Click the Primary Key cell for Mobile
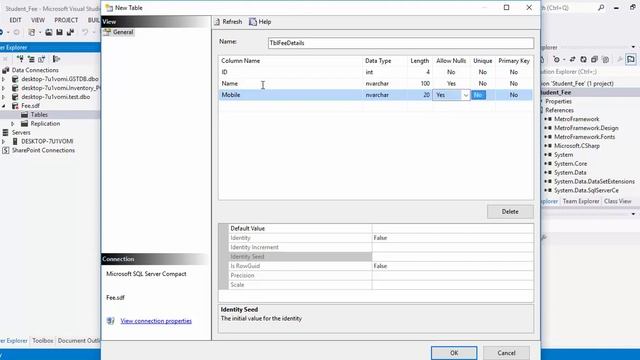The height and width of the screenshot is (360, 640). pyautogui.click(x=514, y=95)
